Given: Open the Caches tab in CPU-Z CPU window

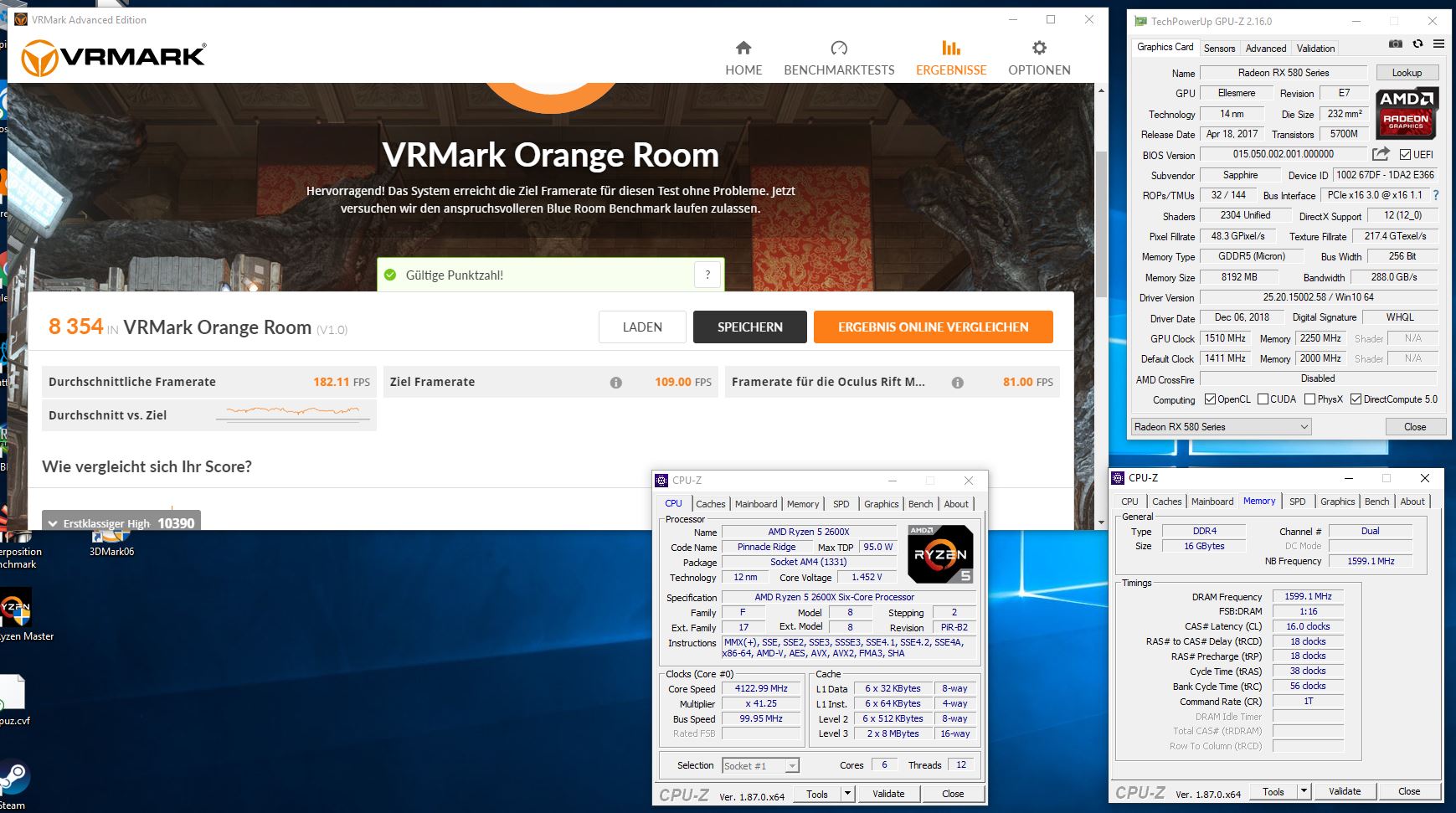Looking at the screenshot, I should tap(710, 504).
